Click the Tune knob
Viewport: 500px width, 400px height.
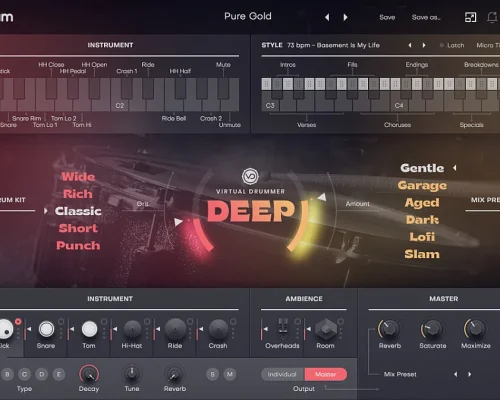pyautogui.click(x=132, y=374)
